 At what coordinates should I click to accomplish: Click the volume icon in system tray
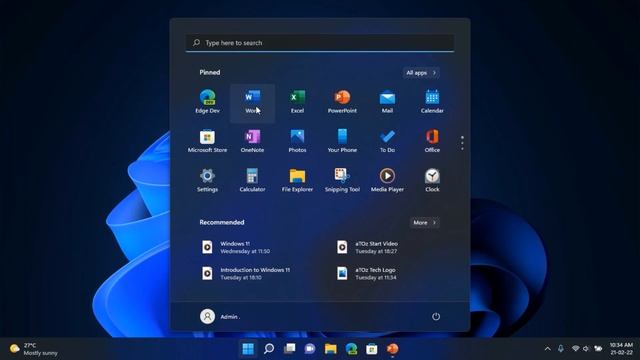[586, 349]
